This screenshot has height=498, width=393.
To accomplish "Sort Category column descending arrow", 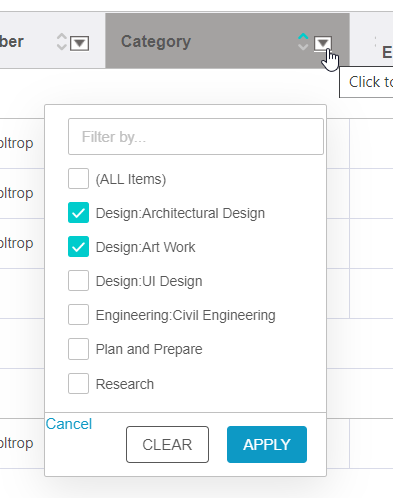I will point(303,47).
